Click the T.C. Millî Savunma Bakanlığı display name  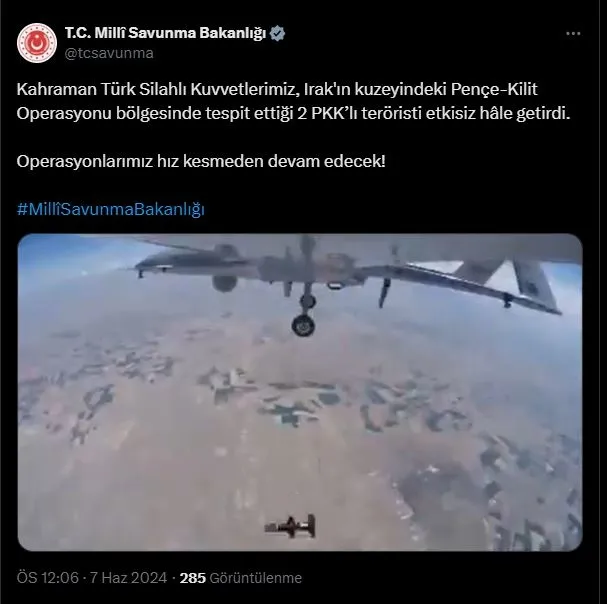[x=165, y=33]
